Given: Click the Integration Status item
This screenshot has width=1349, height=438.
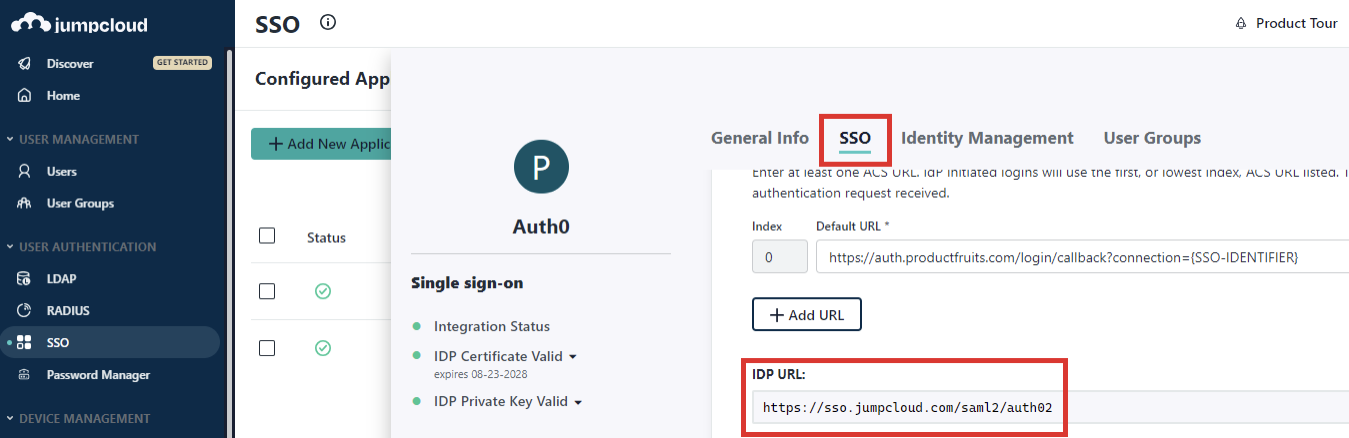Looking at the screenshot, I should click(491, 326).
